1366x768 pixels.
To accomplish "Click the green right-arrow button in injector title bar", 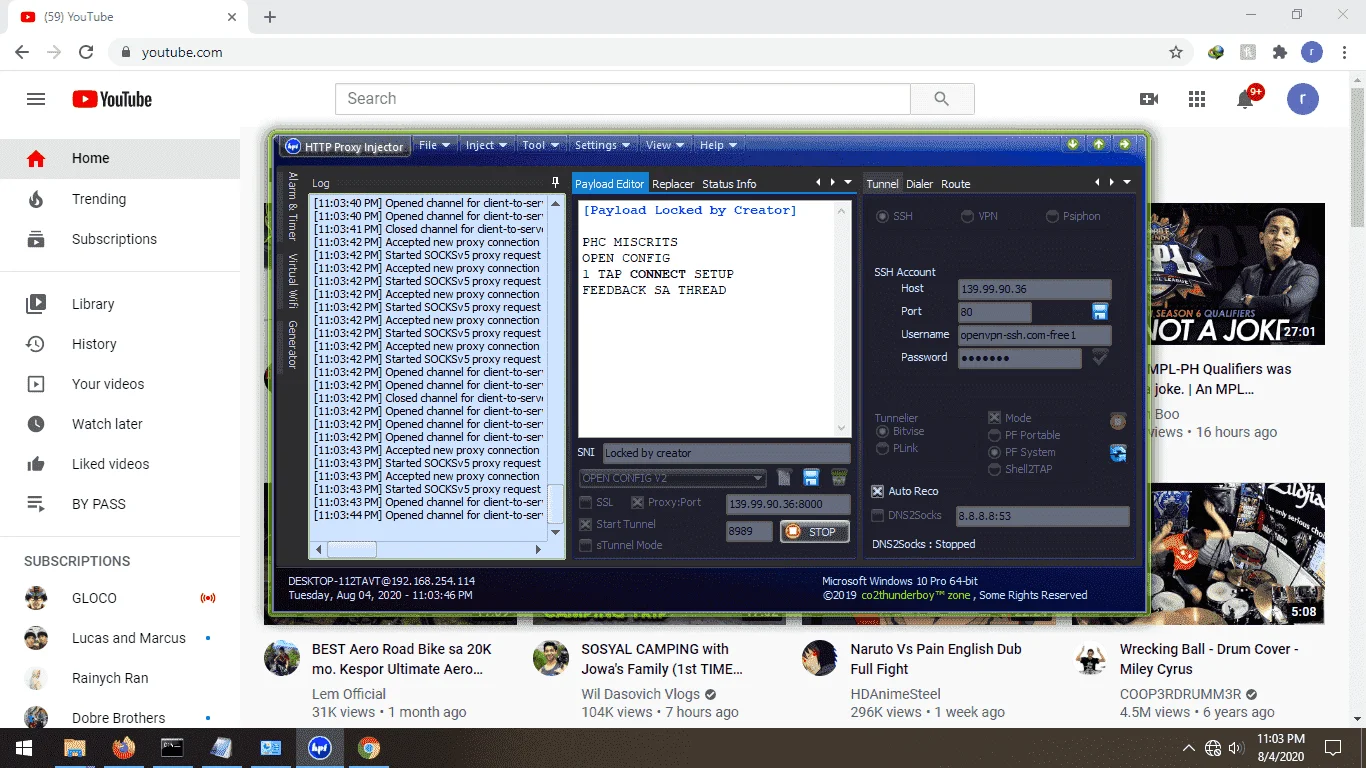I will 1125,145.
